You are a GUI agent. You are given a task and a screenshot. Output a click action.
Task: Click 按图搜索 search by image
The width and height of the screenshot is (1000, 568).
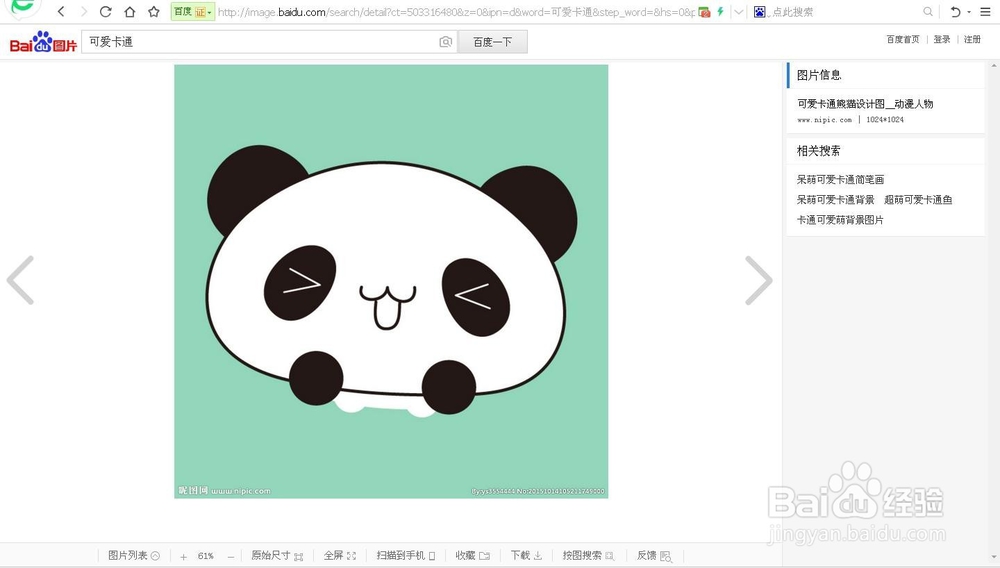tap(588, 556)
